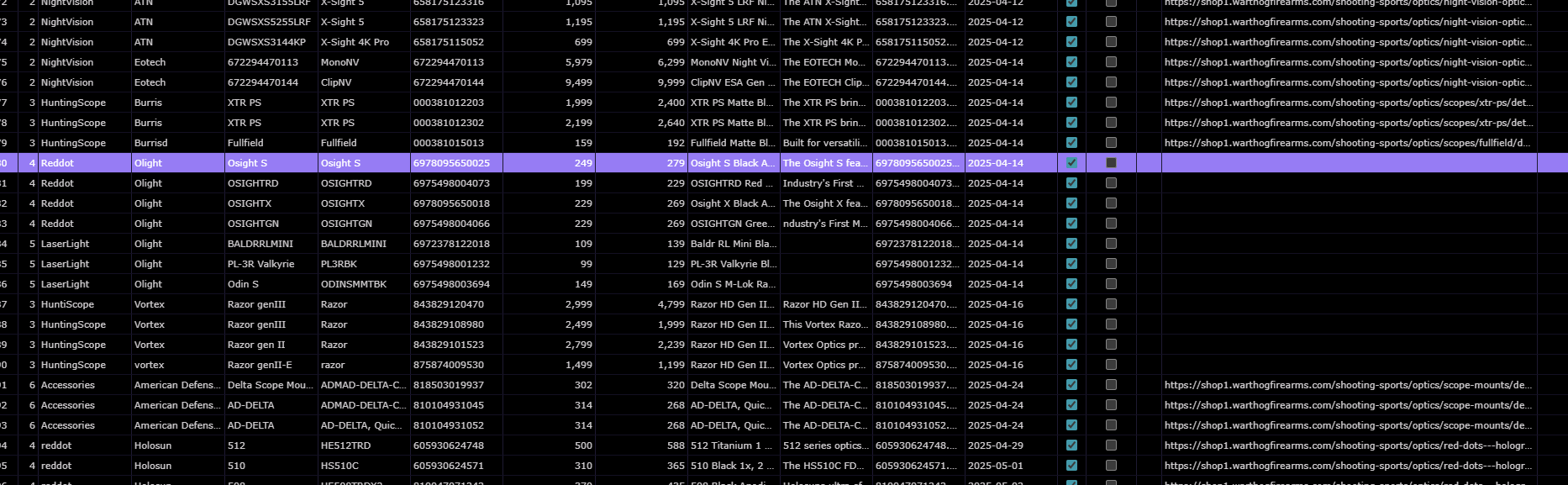1568x485 pixels.
Task: Uncheck the checked box in the HE512TRD row
Action: tap(1071, 445)
